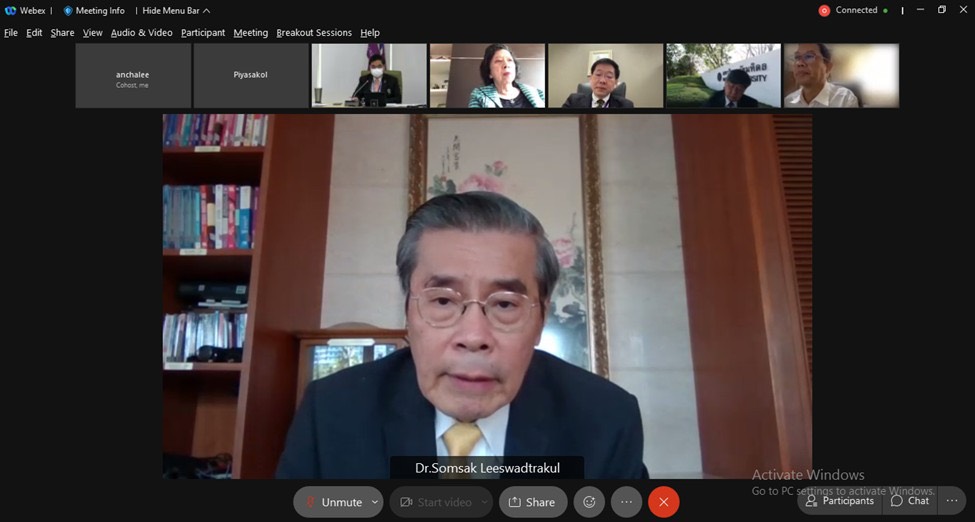
Task: Select the anchalee participant tile
Action: tap(132, 75)
